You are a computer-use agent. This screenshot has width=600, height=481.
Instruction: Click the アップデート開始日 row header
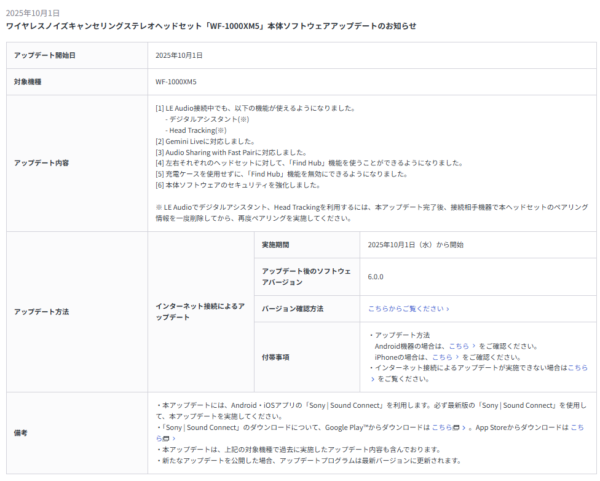(x=44, y=55)
